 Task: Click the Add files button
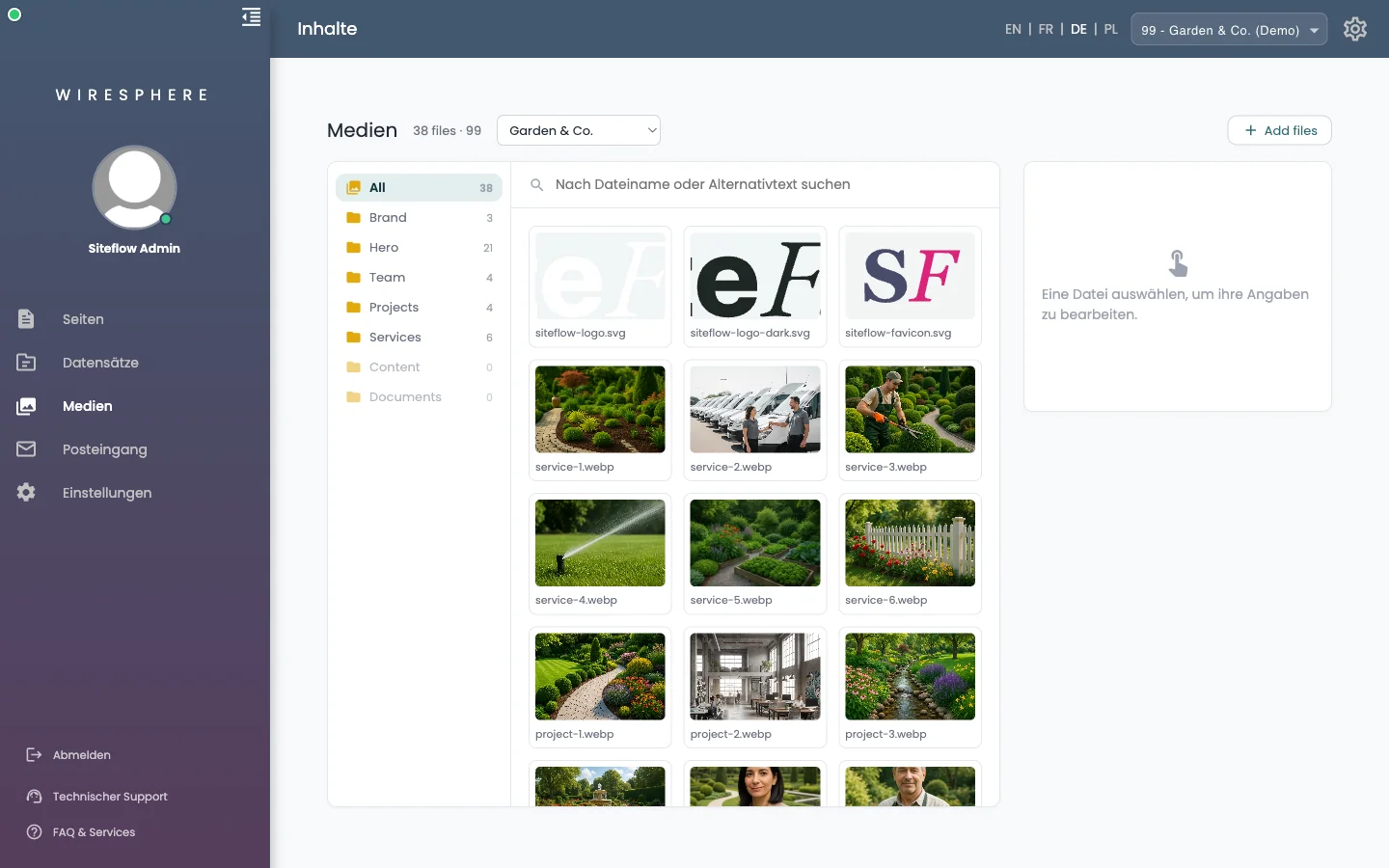point(1280,130)
